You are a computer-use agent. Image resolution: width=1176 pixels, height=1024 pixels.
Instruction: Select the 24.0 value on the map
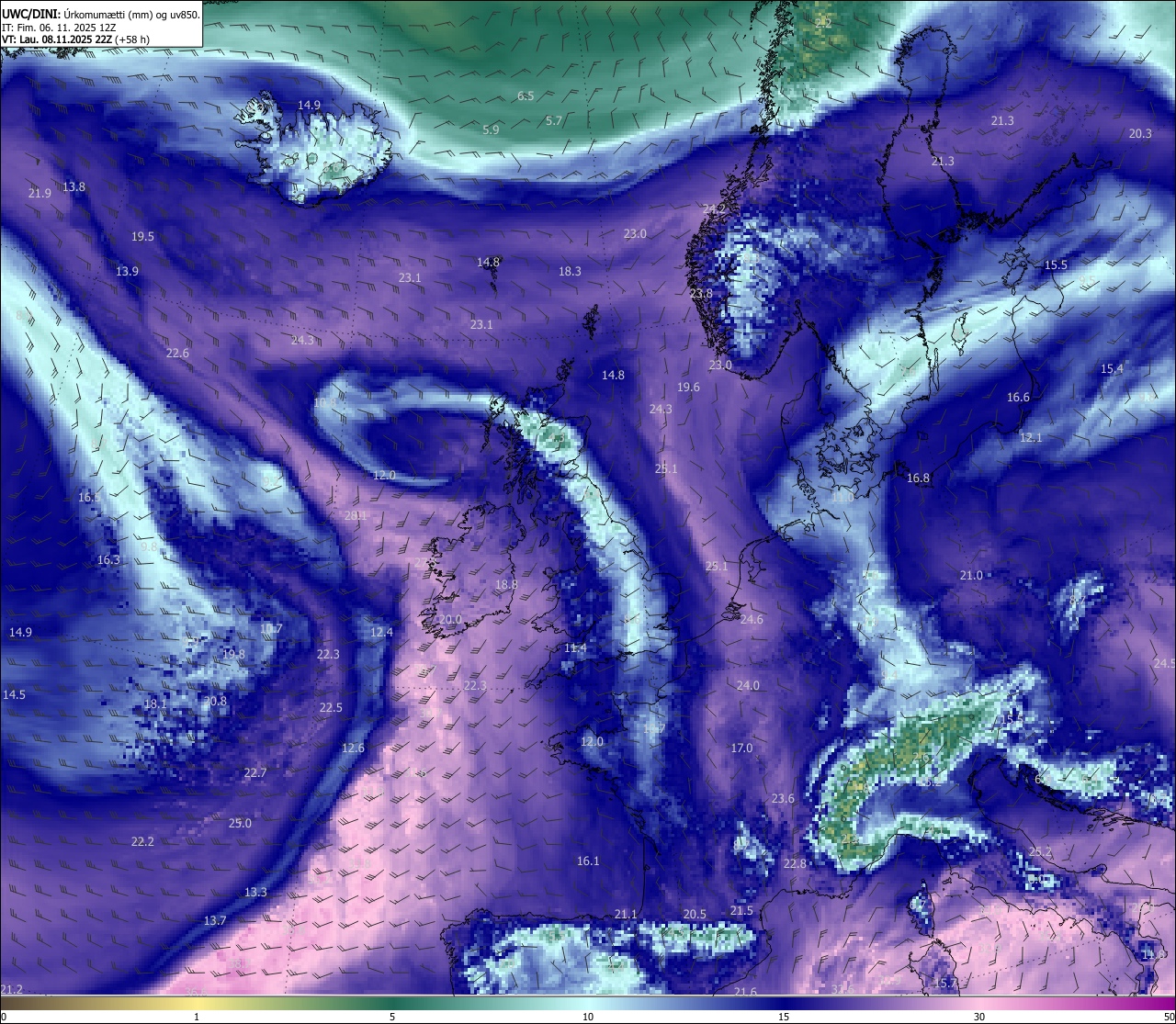point(748,686)
